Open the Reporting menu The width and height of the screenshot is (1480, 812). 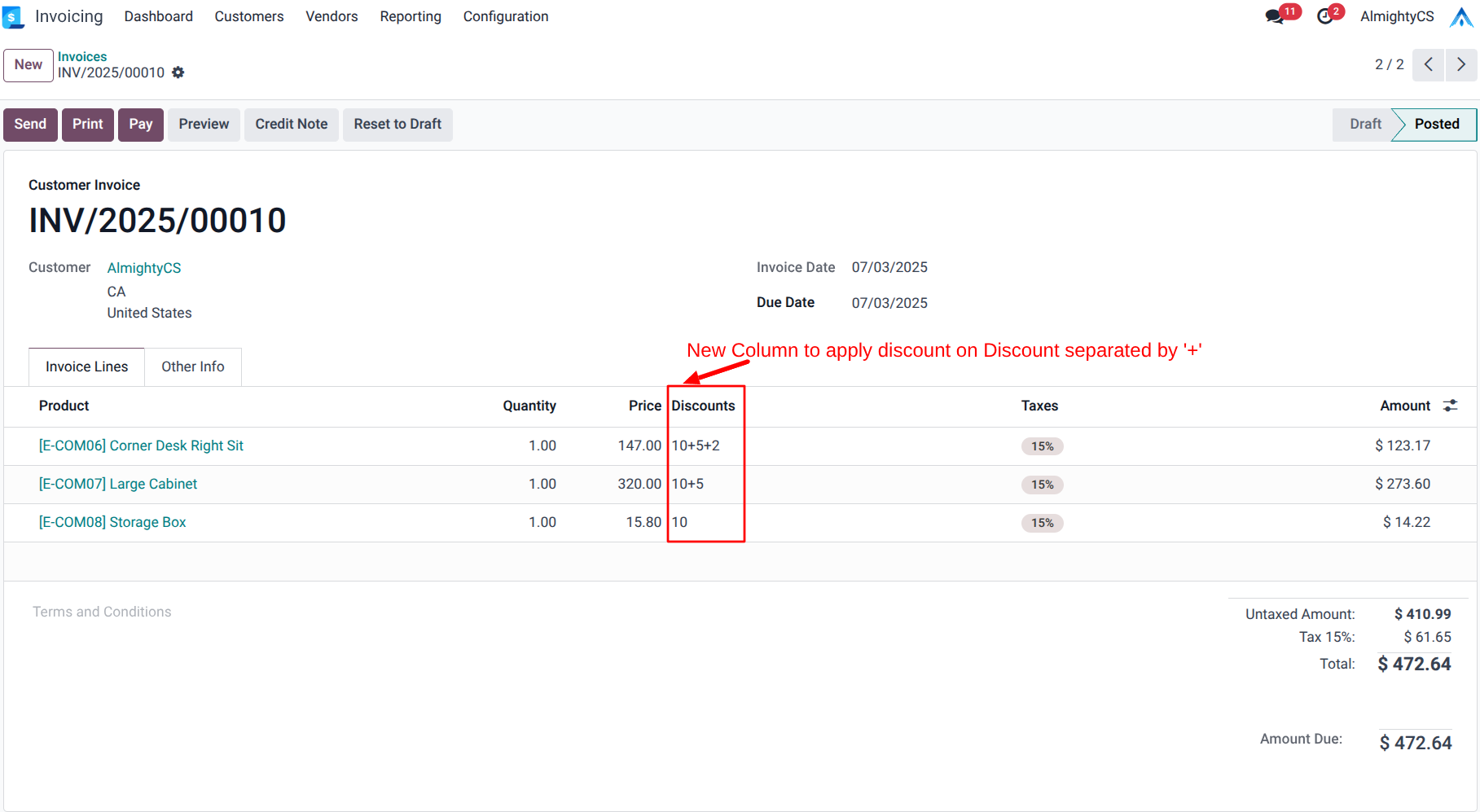[411, 16]
